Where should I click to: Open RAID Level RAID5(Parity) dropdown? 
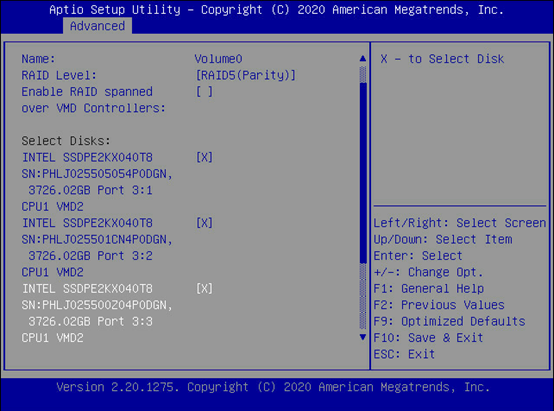246,75
